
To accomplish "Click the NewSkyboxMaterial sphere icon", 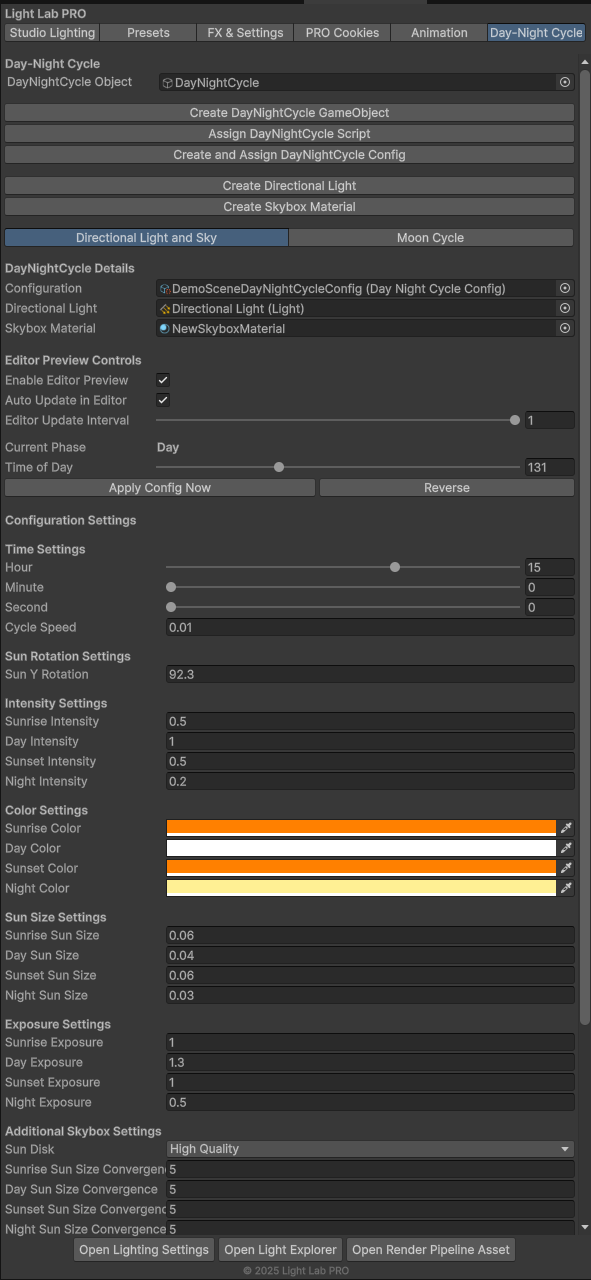I will [165, 328].
